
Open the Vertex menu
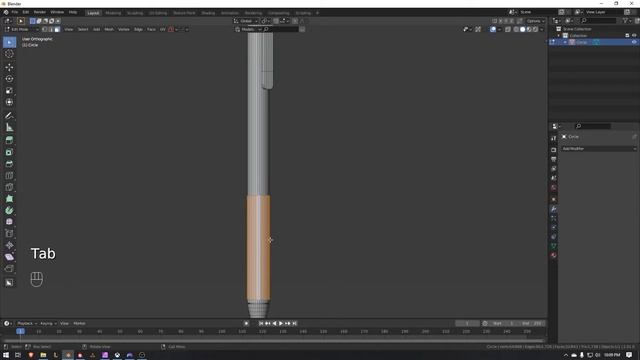tap(124, 29)
